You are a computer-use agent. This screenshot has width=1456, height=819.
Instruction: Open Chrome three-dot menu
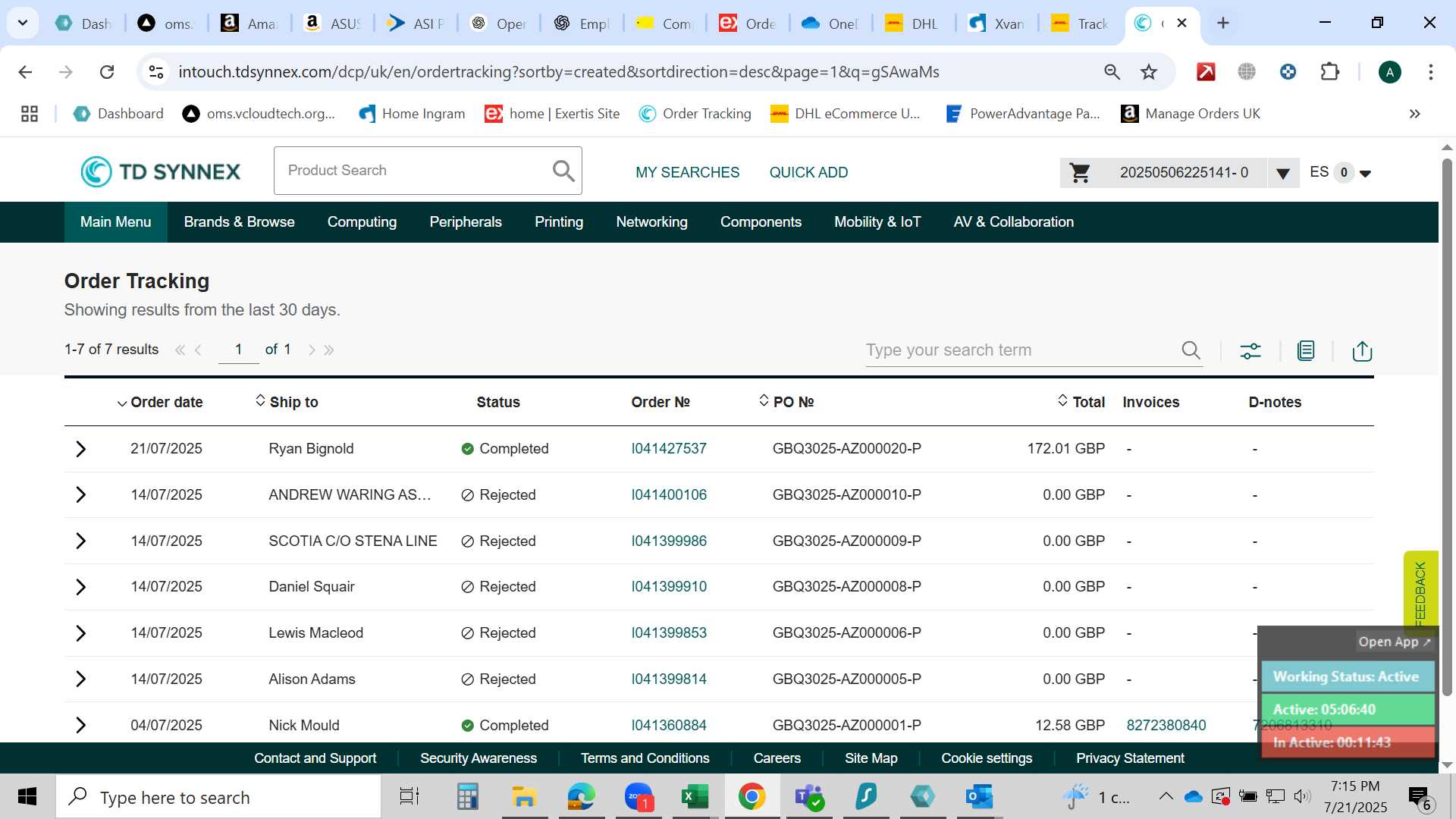(1430, 72)
